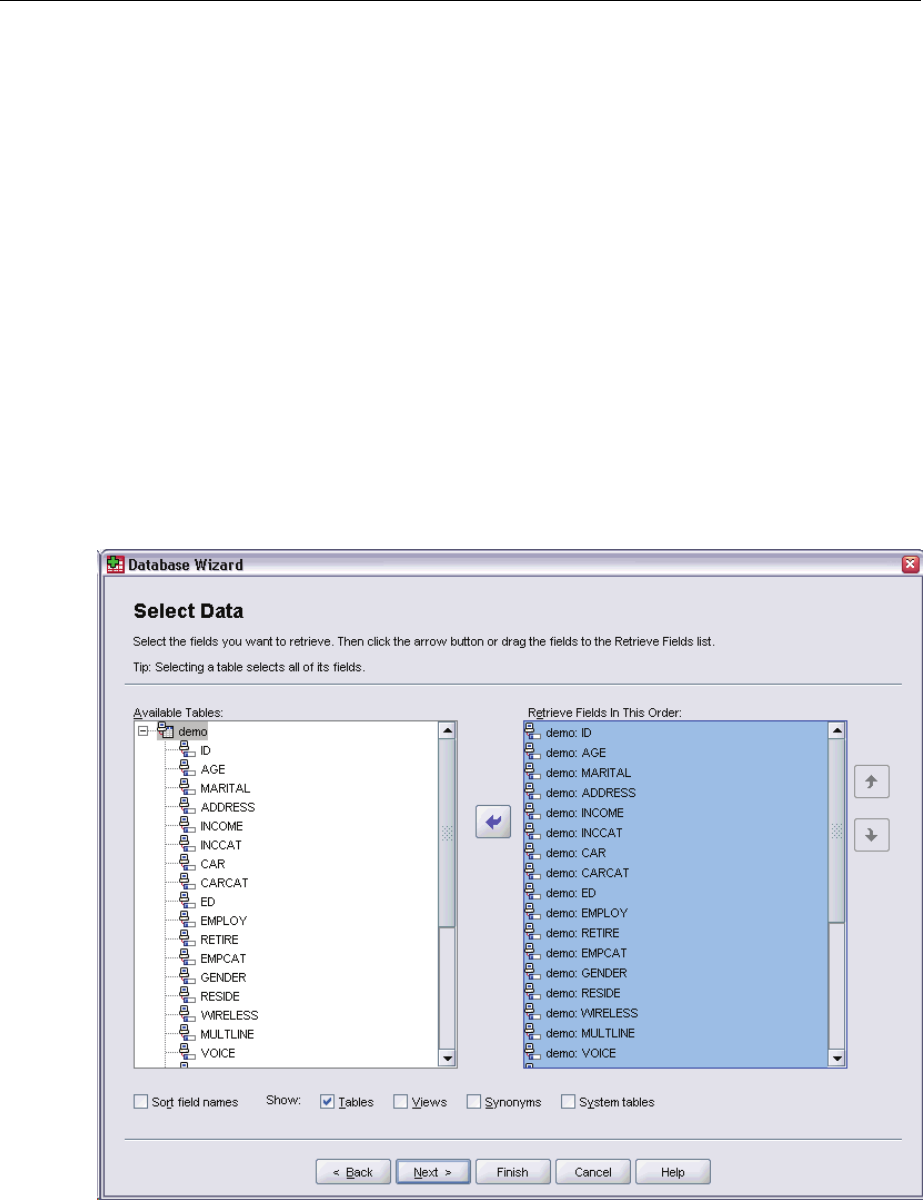Viewport: 923px width, 1200px height.
Task: Select 'demo: WIRELESS' in retrieve list
Action: (592, 1012)
